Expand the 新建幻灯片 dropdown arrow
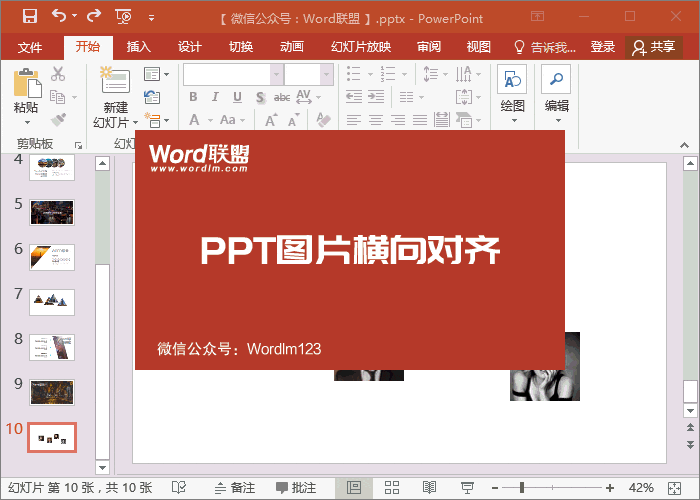700x500 pixels. click(135, 122)
